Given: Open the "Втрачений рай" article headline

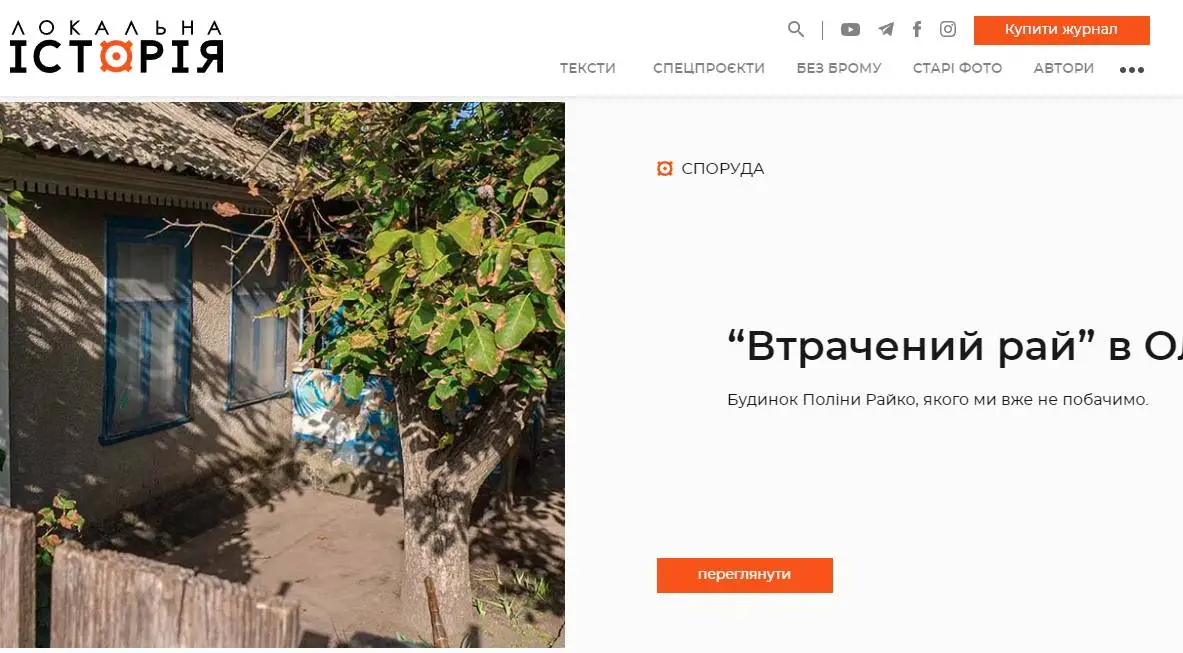Looking at the screenshot, I should [954, 347].
